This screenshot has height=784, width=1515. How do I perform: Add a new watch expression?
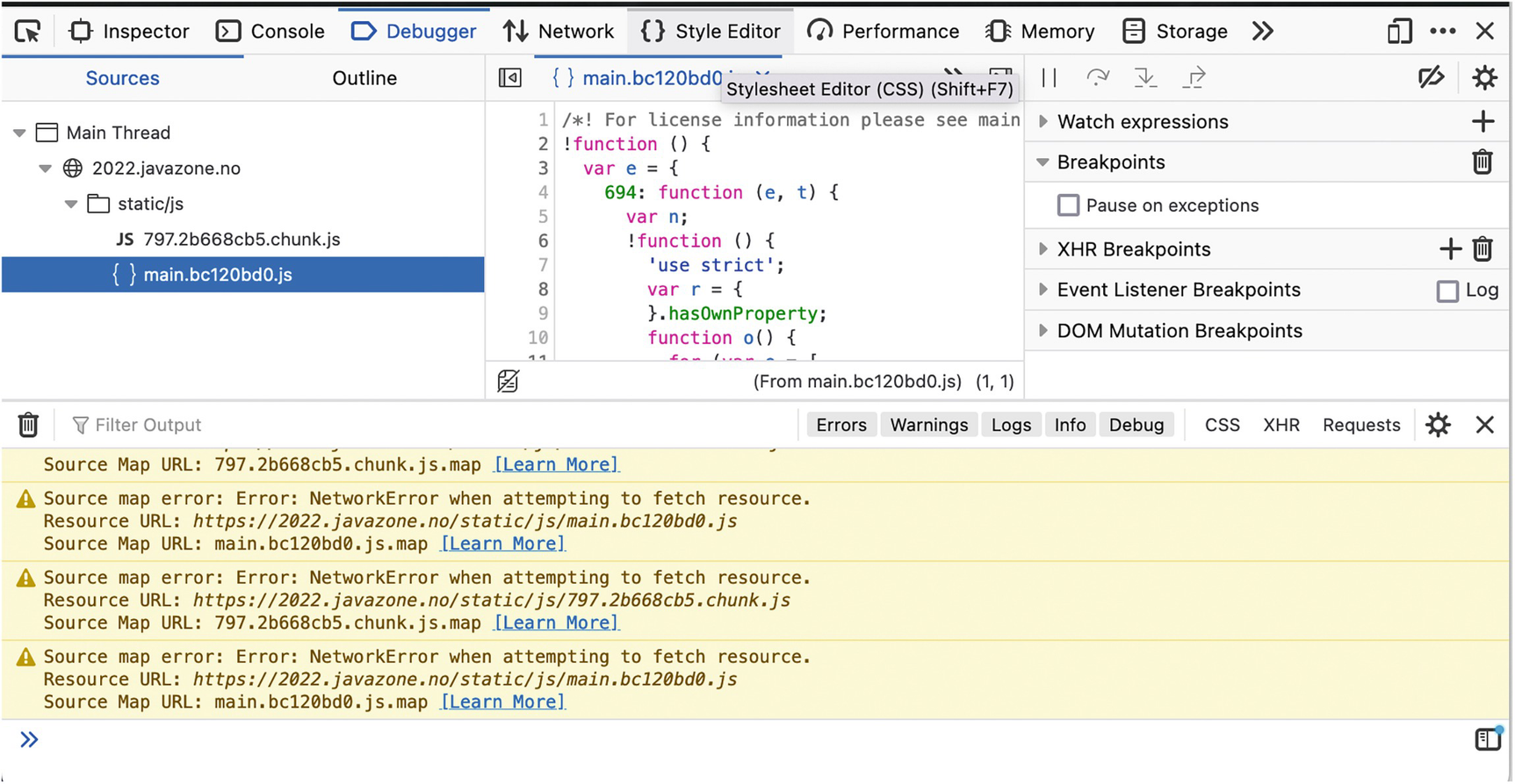tap(1483, 121)
